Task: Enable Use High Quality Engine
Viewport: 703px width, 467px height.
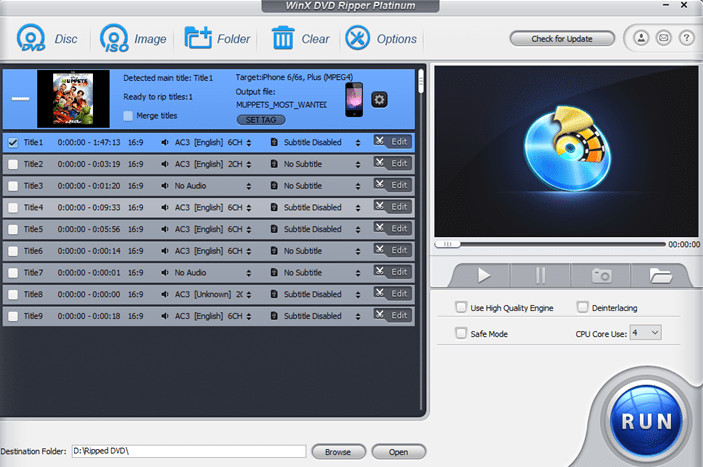Action: click(461, 307)
